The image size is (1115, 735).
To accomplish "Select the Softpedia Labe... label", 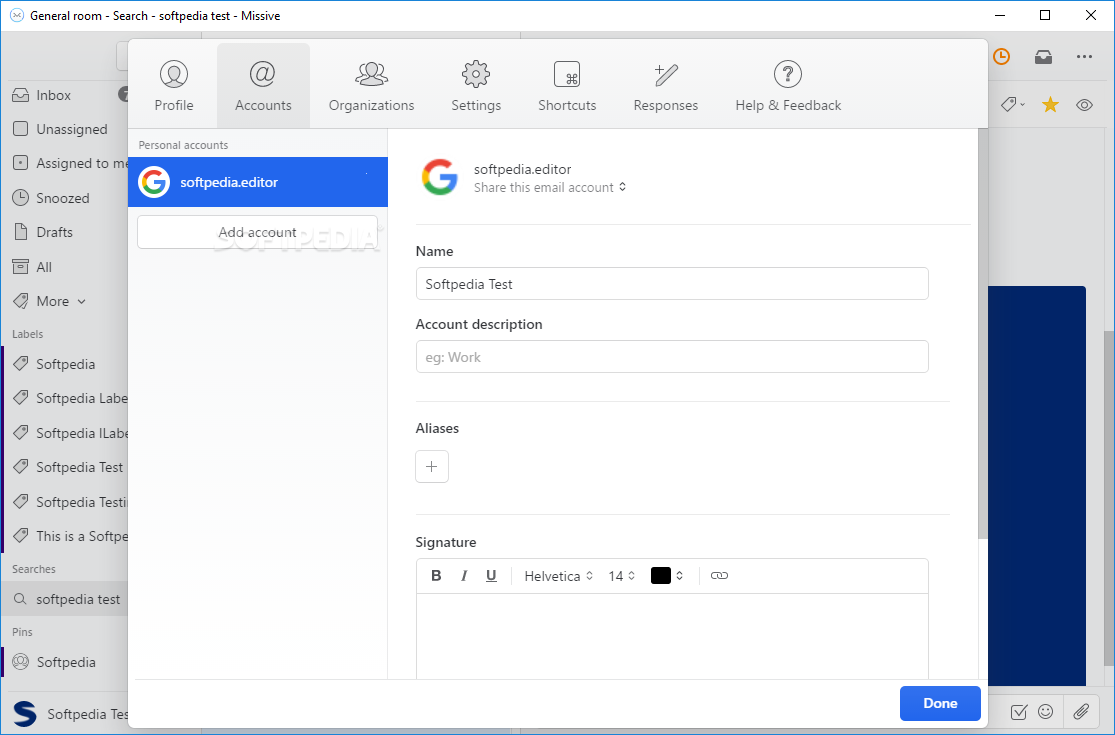I will pyautogui.click(x=64, y=398).
